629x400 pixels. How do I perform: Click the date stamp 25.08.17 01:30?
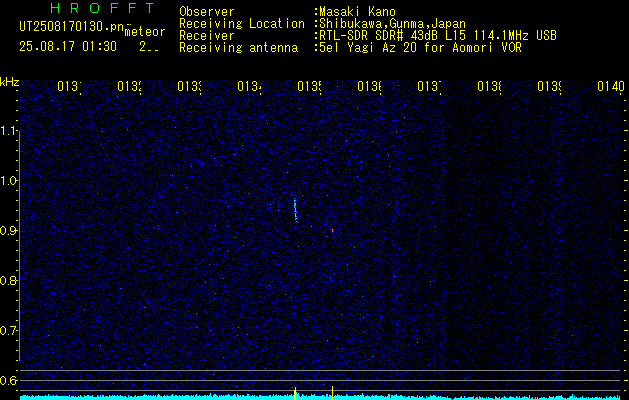tap(68, 47)
